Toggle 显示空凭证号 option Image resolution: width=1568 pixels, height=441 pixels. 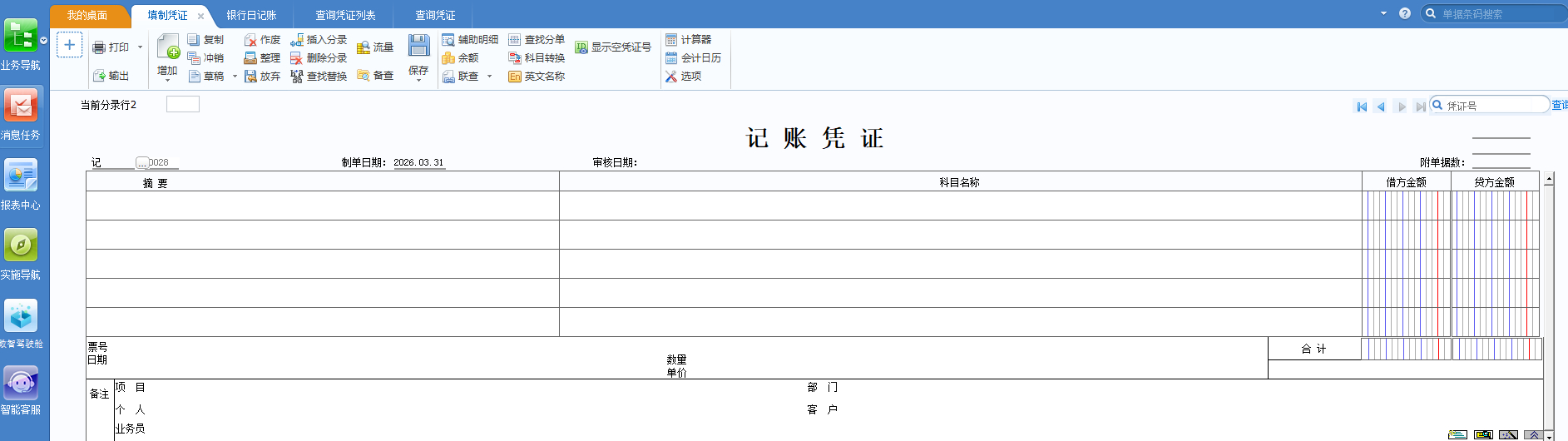click(614, 47)
